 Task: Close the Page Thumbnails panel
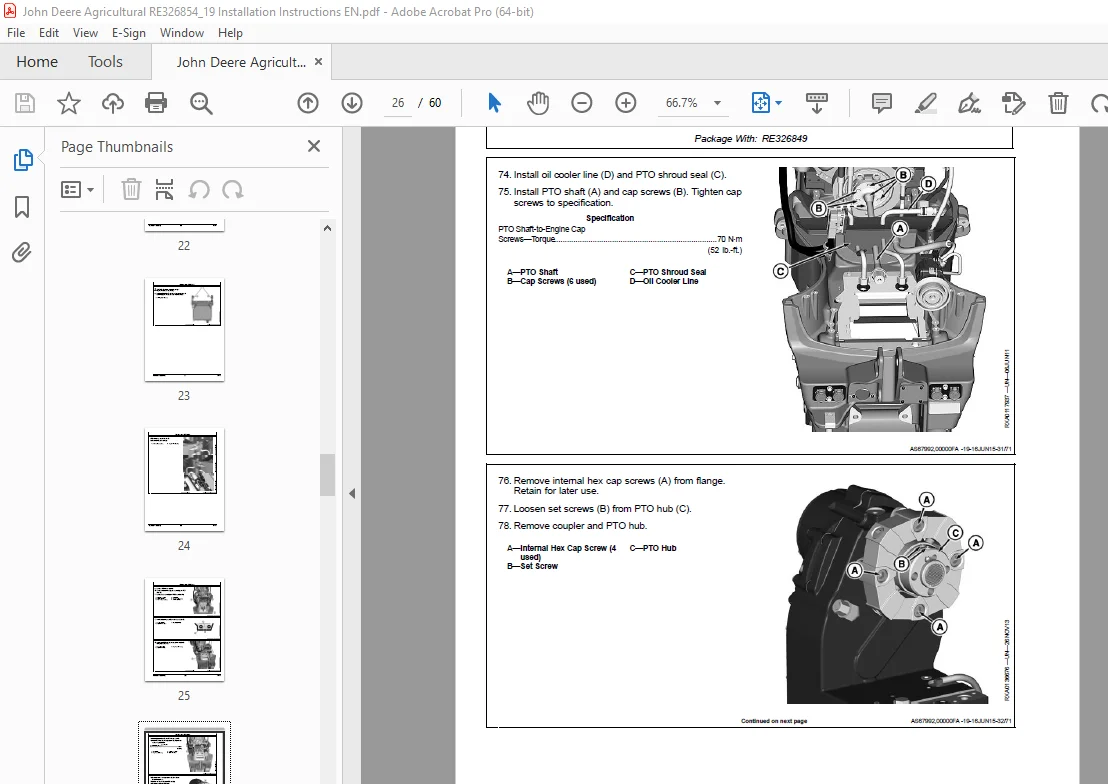[x=314, y=146]
